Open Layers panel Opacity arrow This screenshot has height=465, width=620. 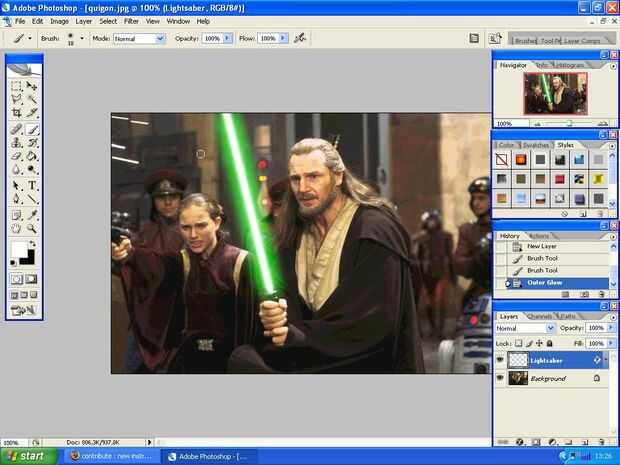611,328
